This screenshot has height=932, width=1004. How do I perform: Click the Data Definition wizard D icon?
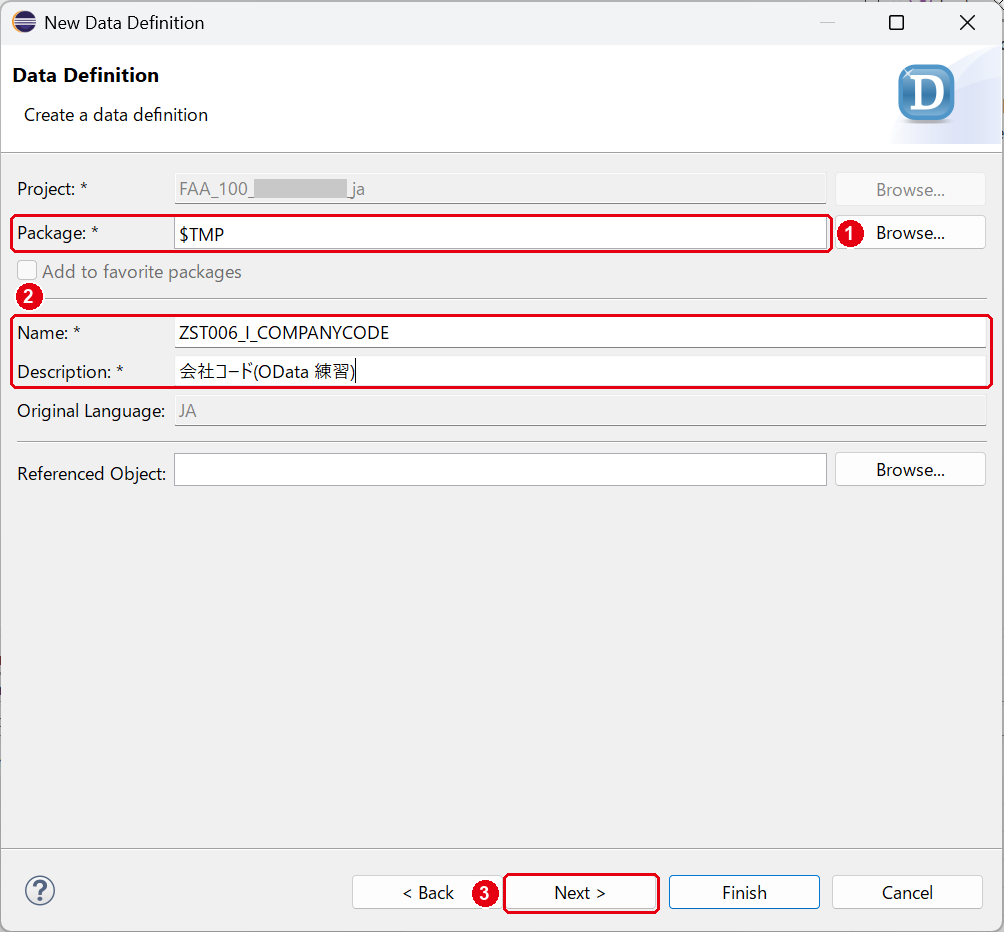click(926, 93)
